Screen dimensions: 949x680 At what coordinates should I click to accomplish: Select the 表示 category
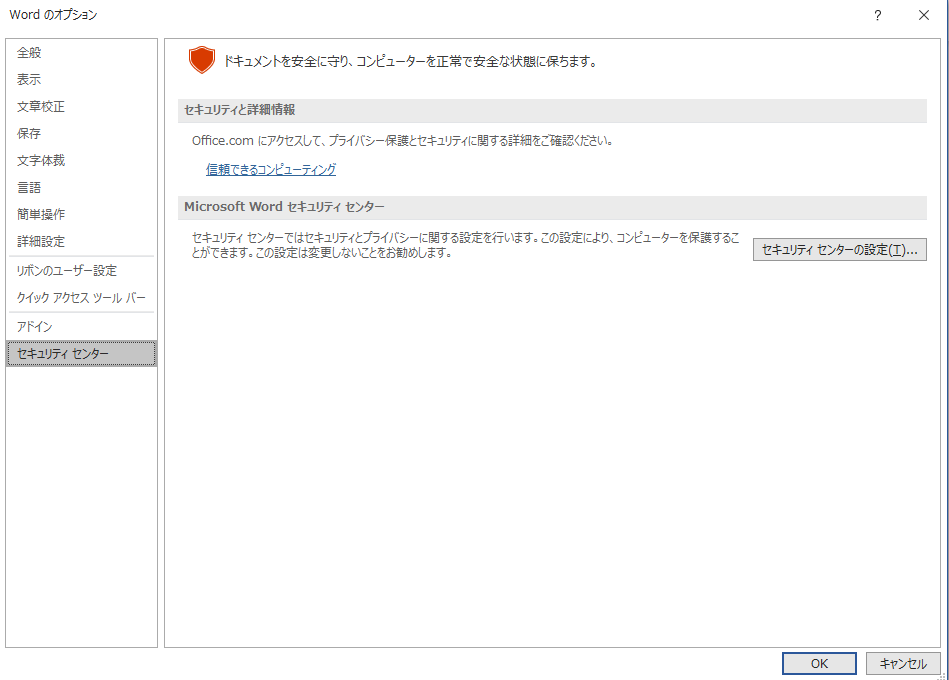coord(81,79)
